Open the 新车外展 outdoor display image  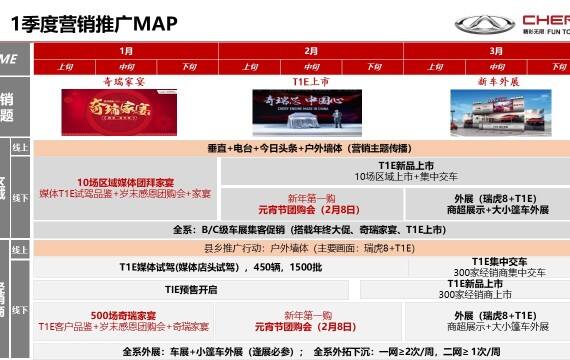(501, 113)
